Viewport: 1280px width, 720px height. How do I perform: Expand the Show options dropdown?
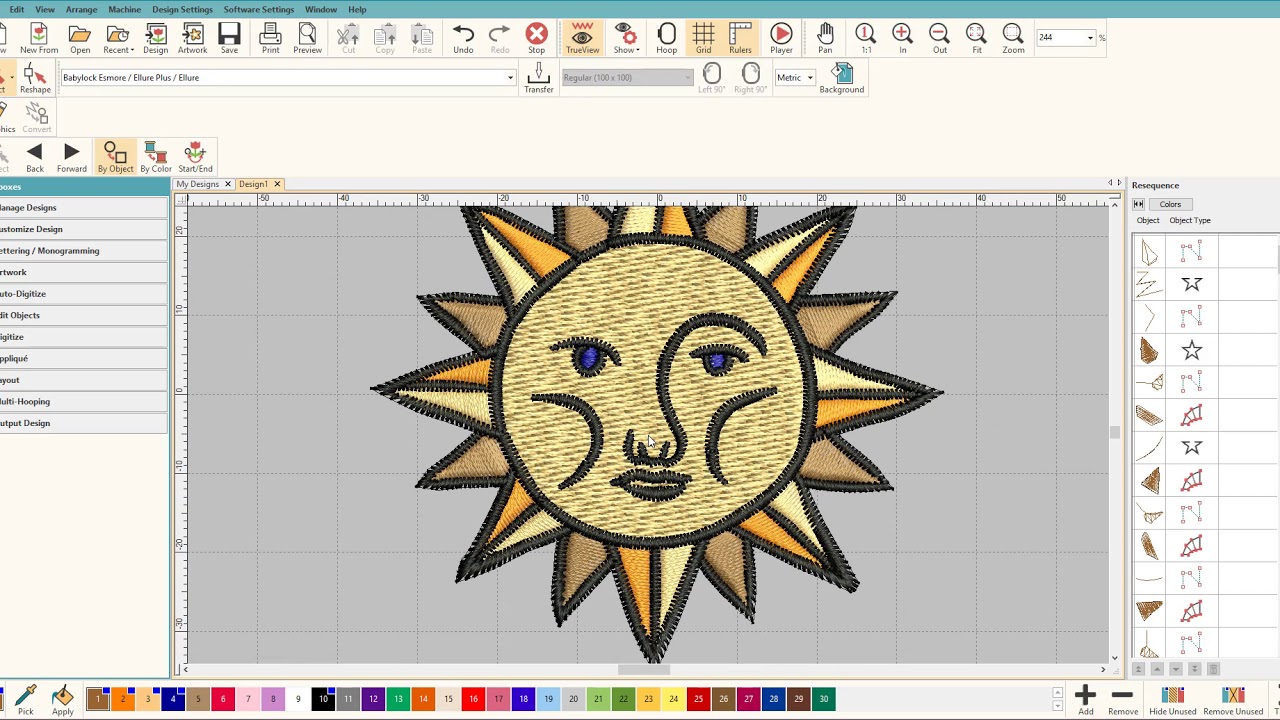[x=637, y=50]
